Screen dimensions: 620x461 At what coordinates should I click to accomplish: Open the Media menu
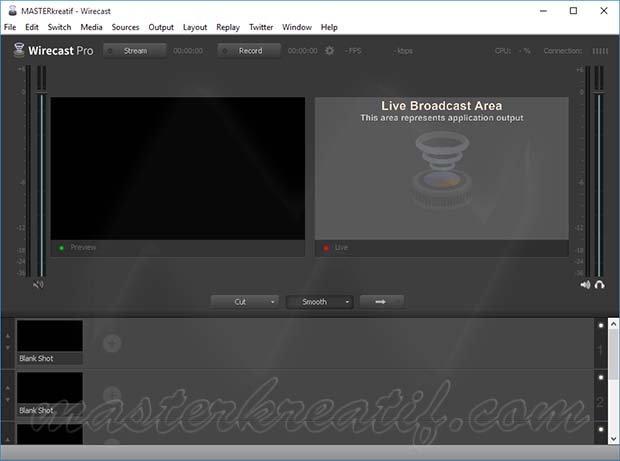[x=91, y=27]
